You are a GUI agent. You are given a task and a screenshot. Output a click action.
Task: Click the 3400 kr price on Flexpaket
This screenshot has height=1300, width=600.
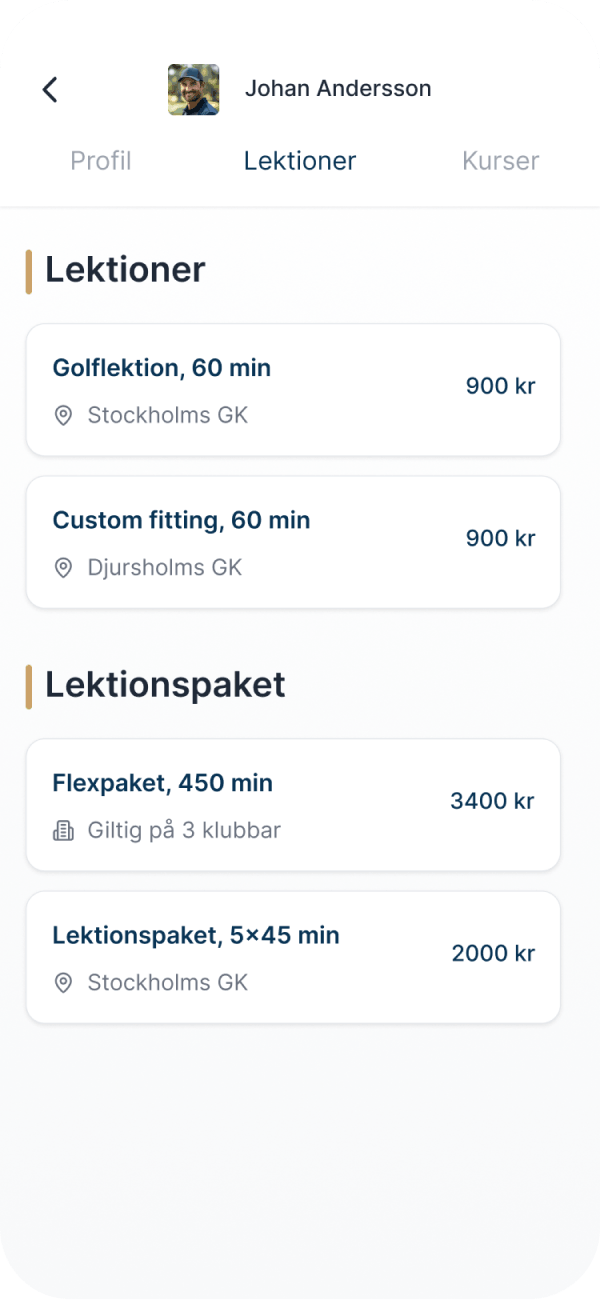[491, 801]
